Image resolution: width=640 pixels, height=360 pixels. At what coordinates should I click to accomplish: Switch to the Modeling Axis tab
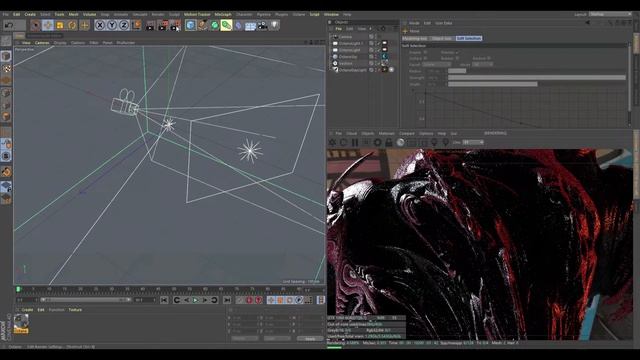[415, 38]
